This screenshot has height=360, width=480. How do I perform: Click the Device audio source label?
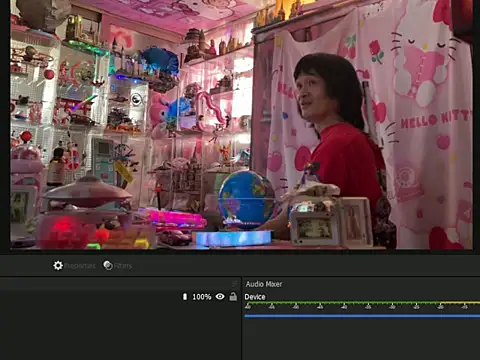pos(255,297)
